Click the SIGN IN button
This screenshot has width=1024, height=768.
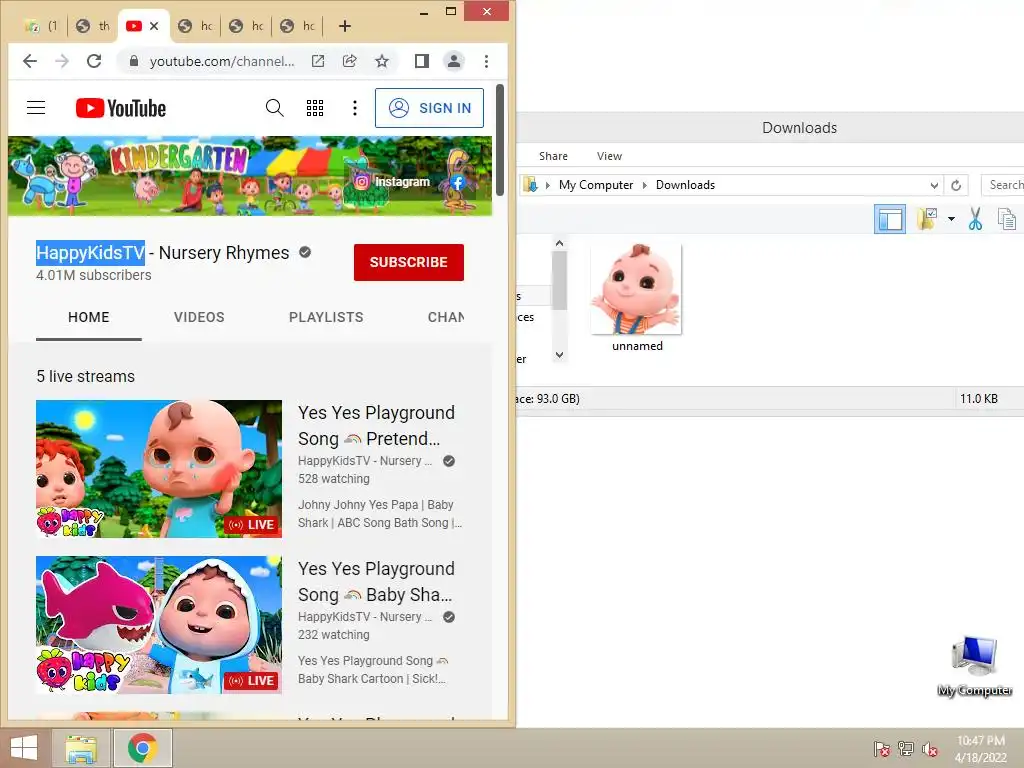pyautogui.click(x=429, y=108)
